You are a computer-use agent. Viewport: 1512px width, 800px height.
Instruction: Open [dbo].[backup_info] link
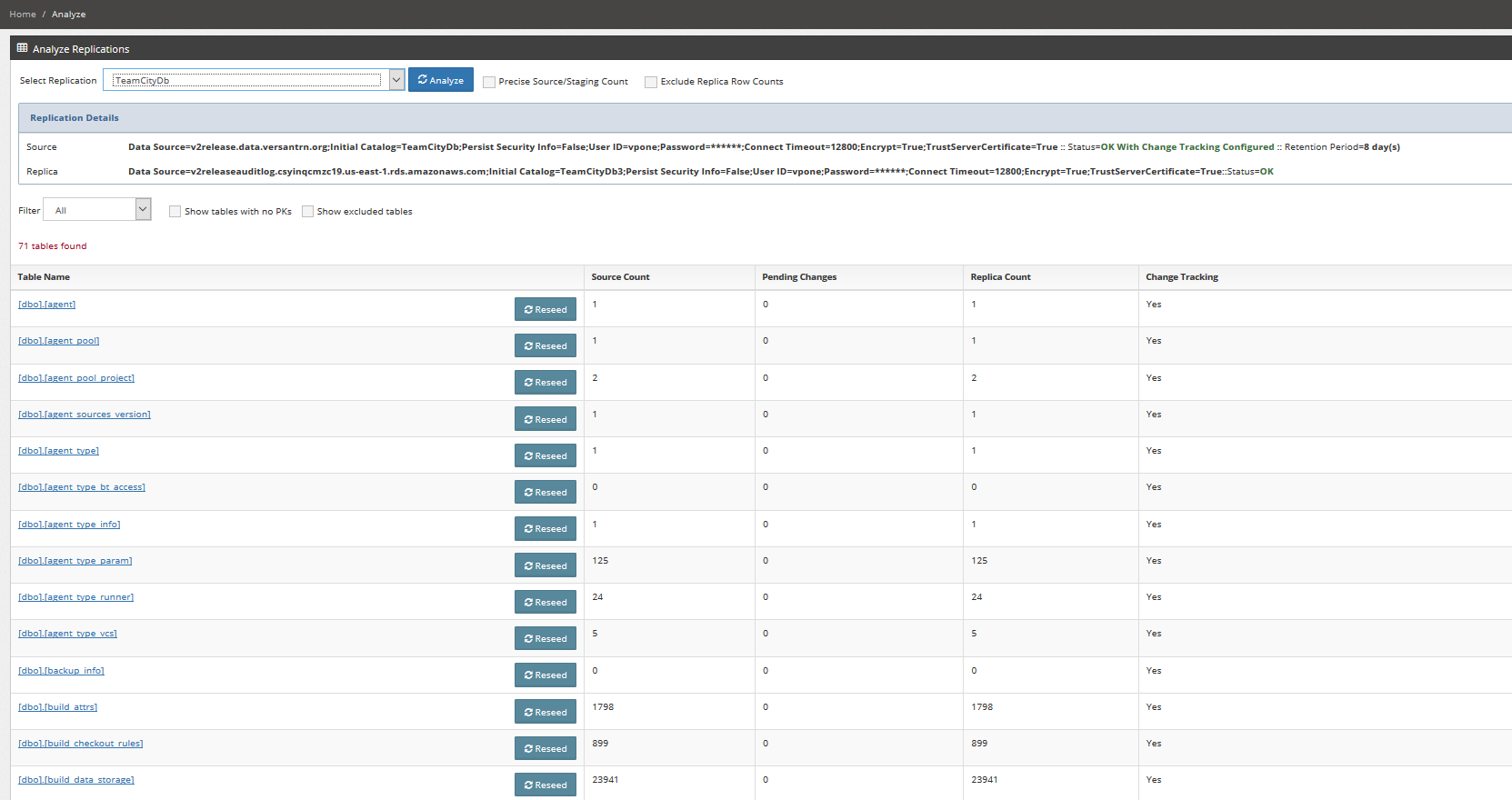[62, 671]
